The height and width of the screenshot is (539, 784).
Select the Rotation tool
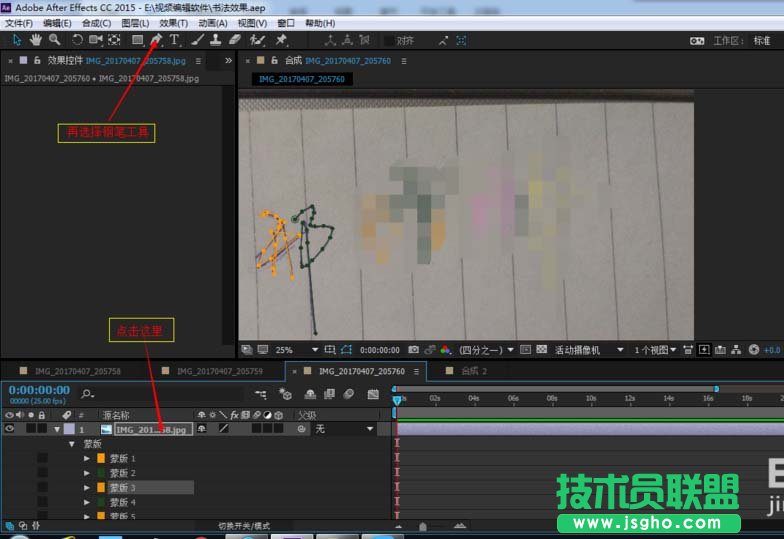point(77,40)
